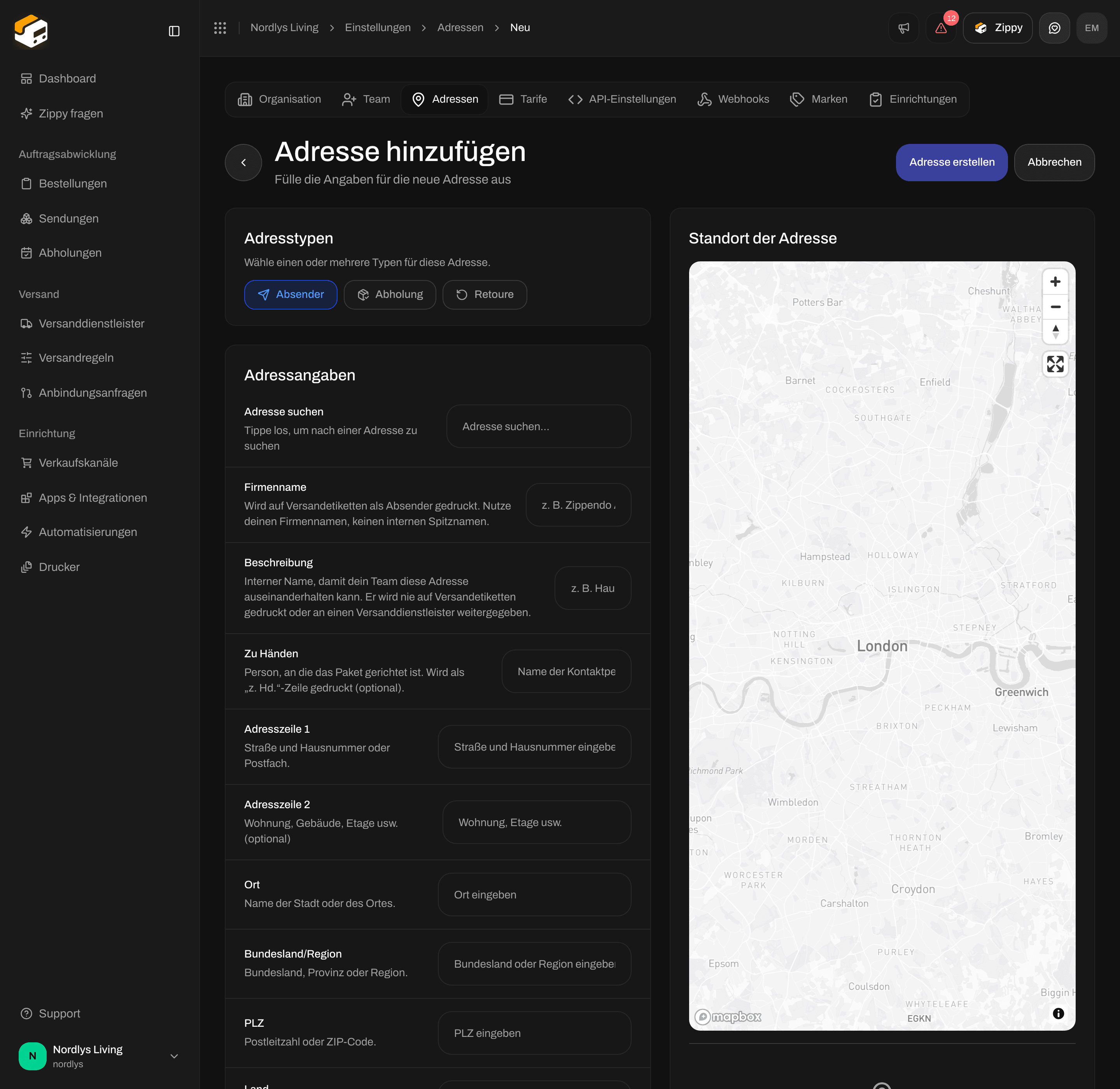1120x1089 pixels.
Task: Toggle fullscreen map view
Action: tap(1055, 364)
